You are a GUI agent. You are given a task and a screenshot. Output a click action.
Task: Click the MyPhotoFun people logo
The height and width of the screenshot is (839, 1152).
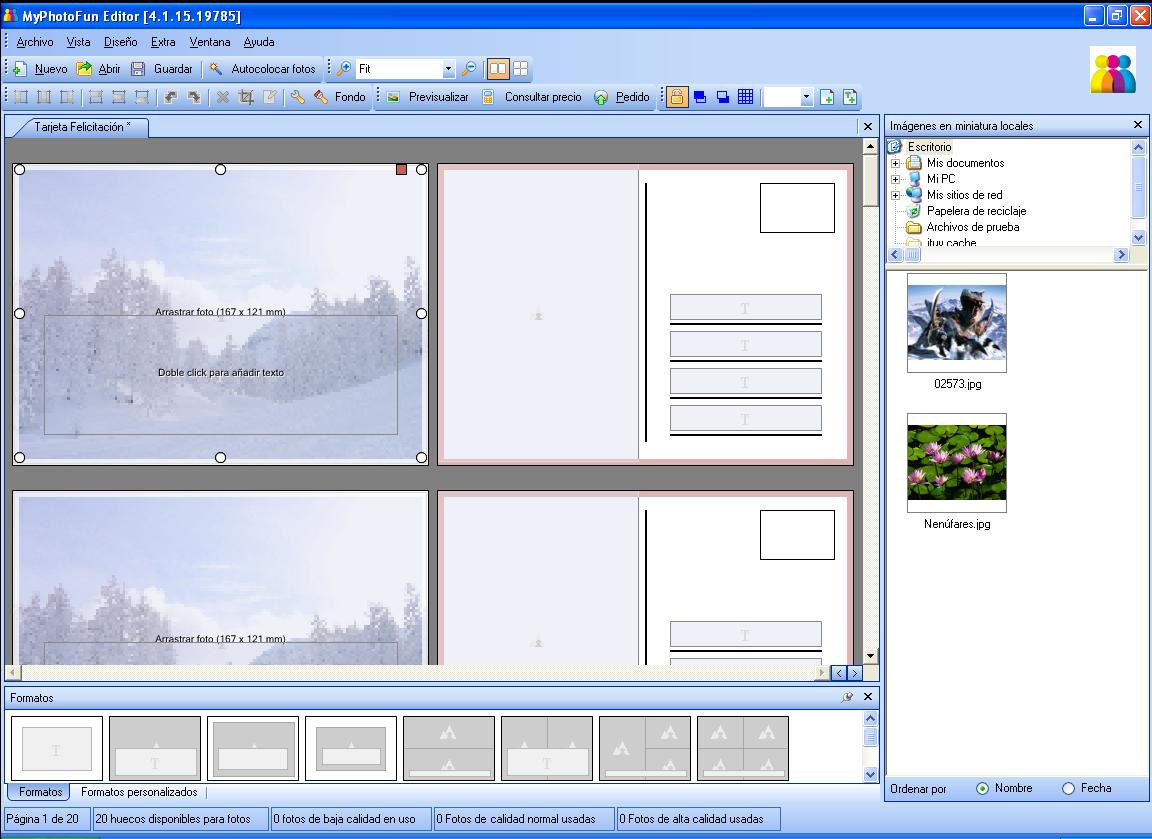click(1112, 69)
